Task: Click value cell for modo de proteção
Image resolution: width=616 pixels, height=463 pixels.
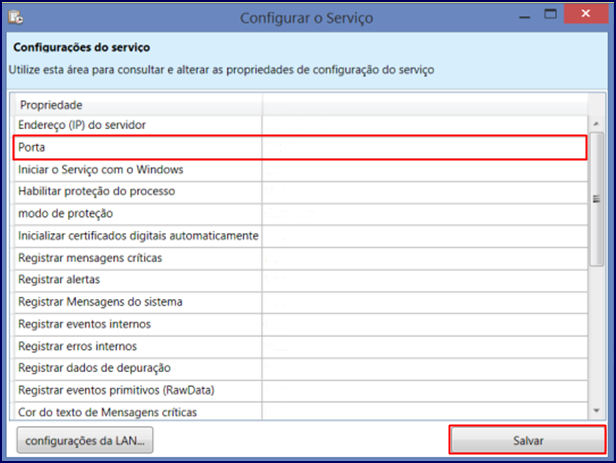Action: (425, 214)
